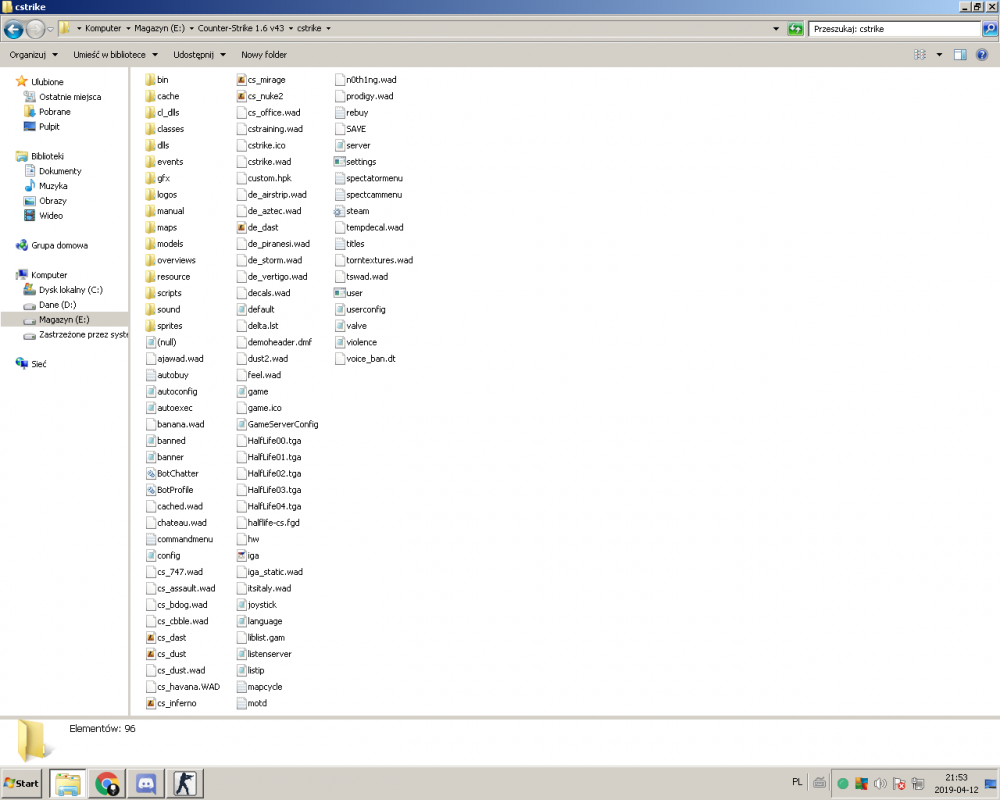Viewport: 1000px width, 800px height.
Task: Click the refresh button beside address bar
Action: coord(795,29)
